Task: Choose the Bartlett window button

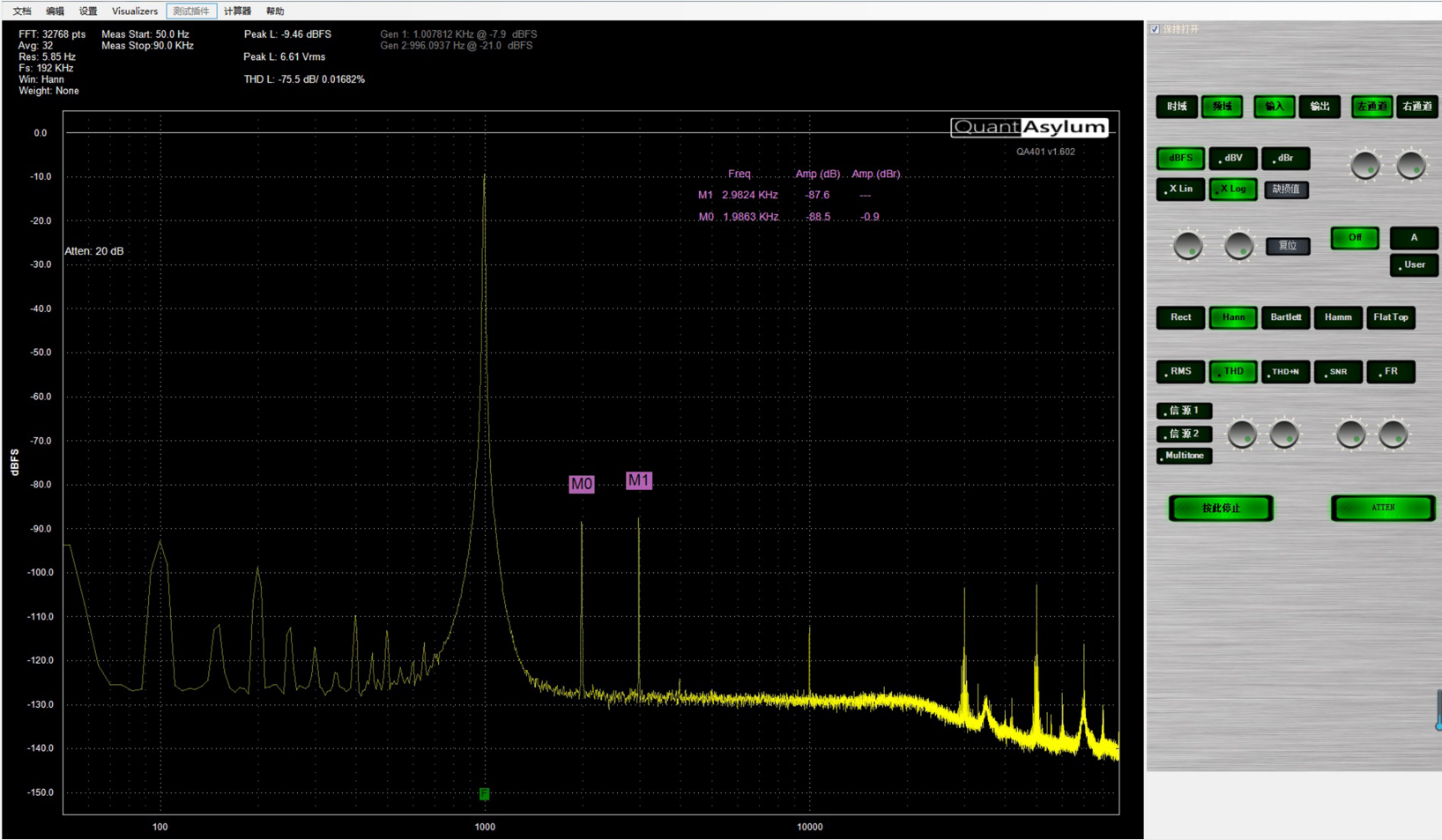Action: pyautogui.click(x=1285, y=317)
